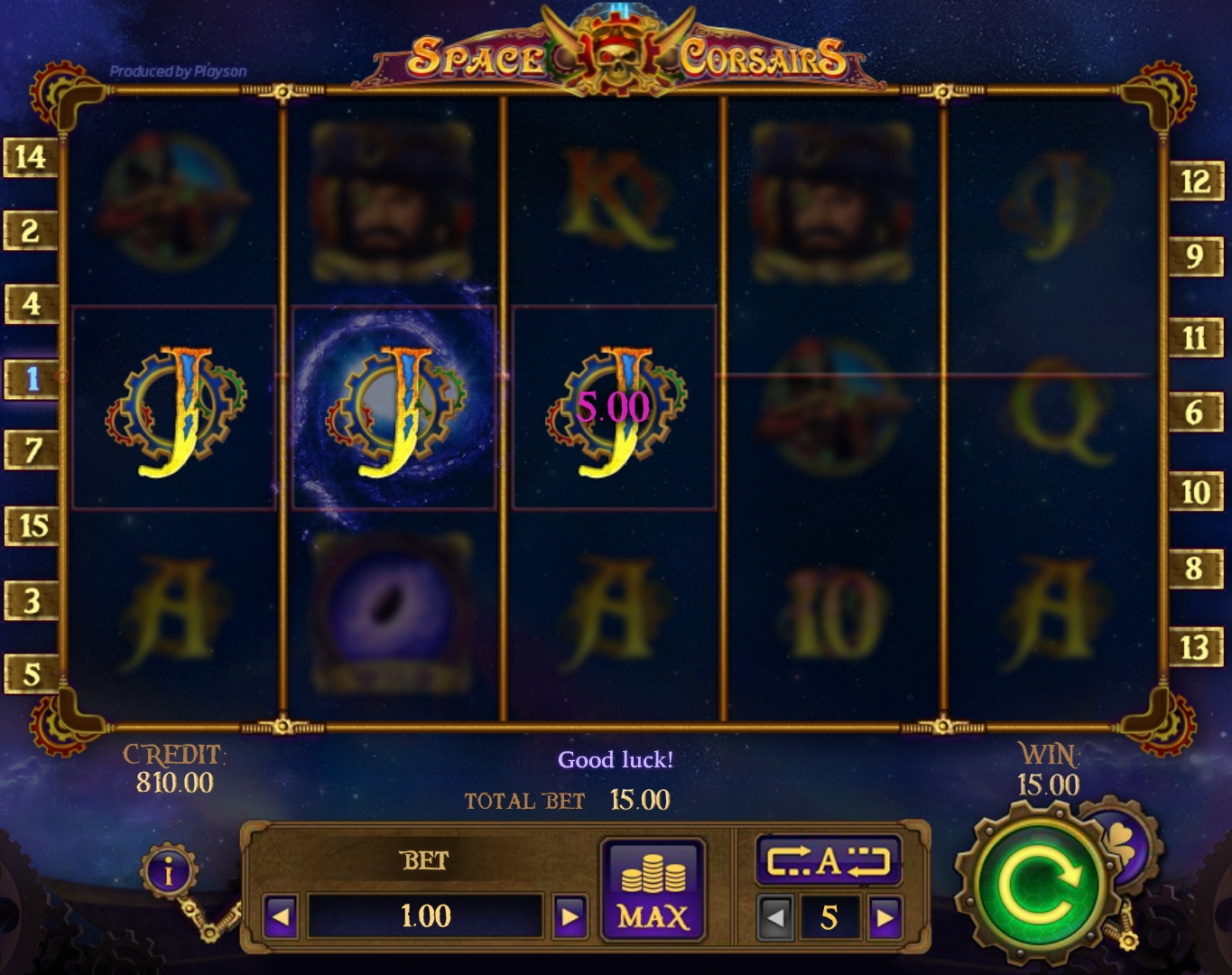Open the info paytable icon
Screen dimensions: 1232x975
(169, 873)
